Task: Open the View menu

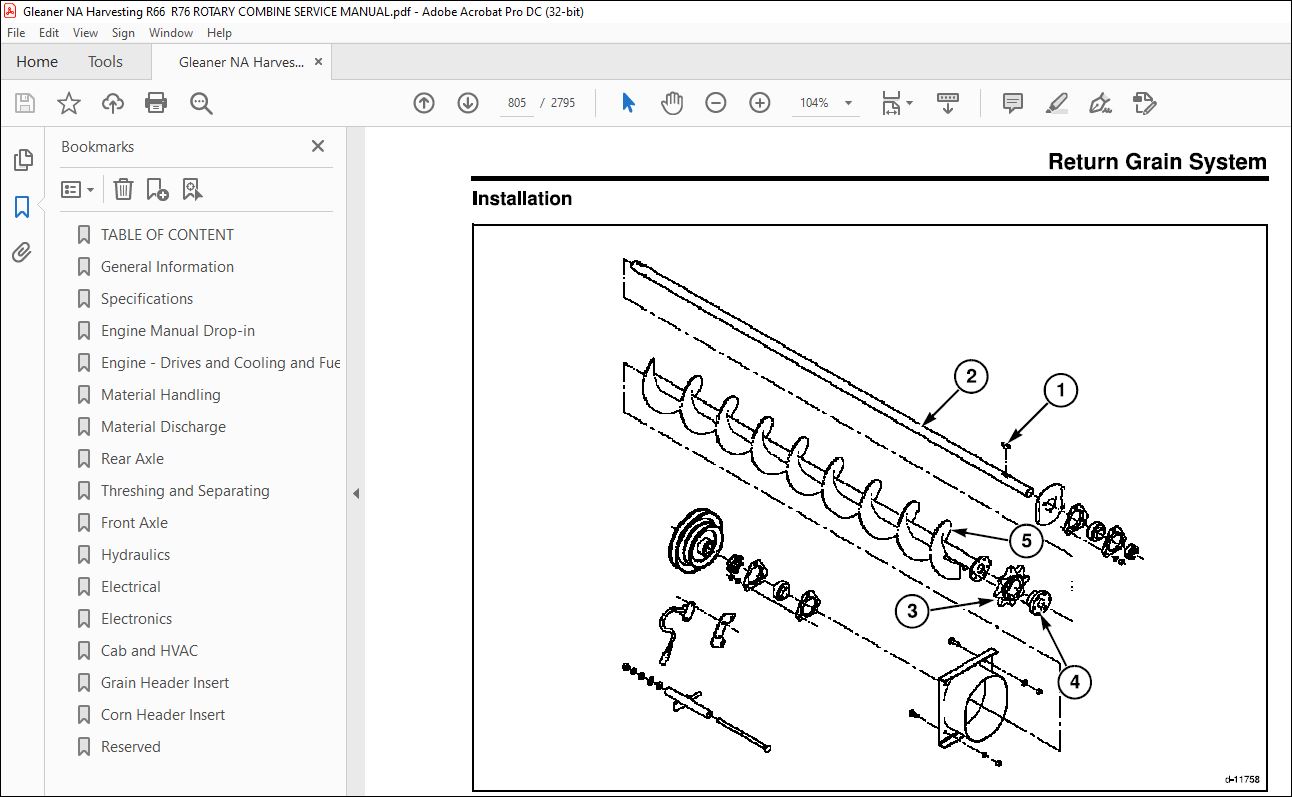Action: coord(85,33)
